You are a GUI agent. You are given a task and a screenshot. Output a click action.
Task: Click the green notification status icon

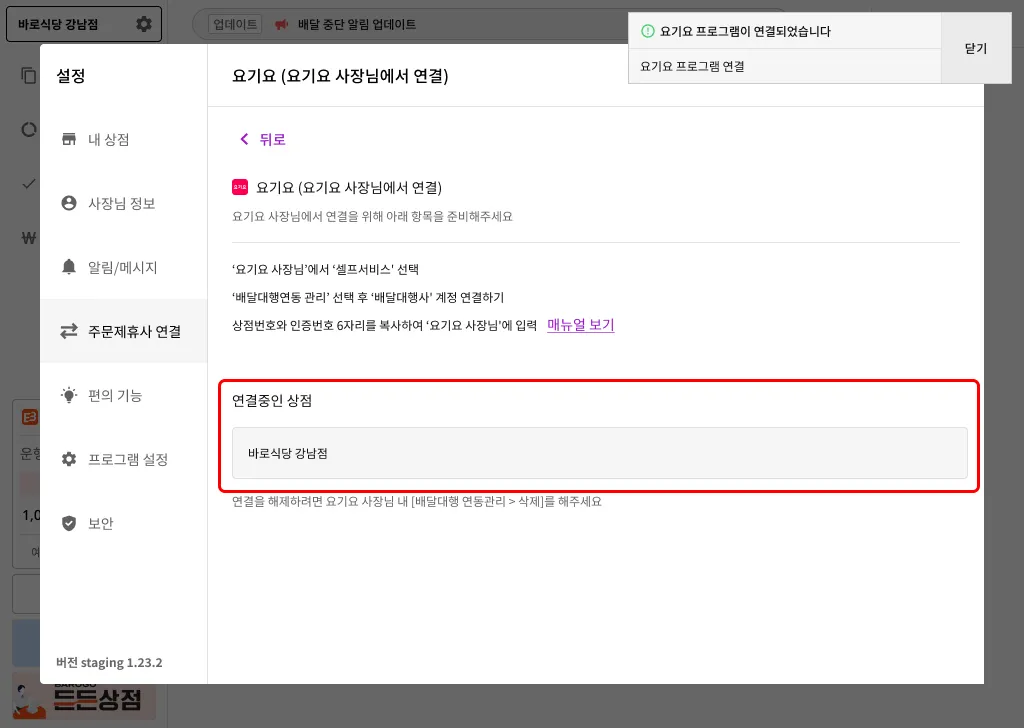pos(647,31)
